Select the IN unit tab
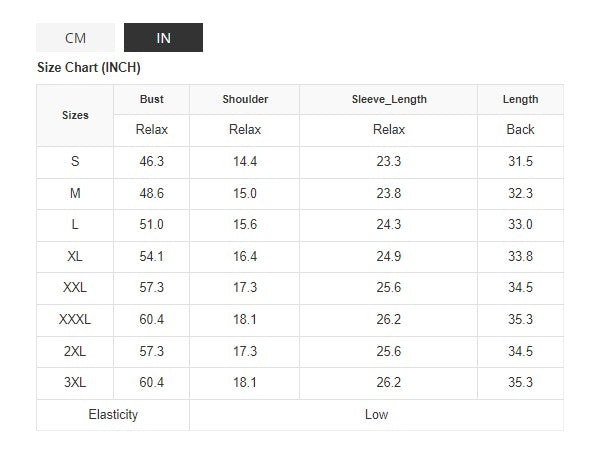 click(163, 38)
